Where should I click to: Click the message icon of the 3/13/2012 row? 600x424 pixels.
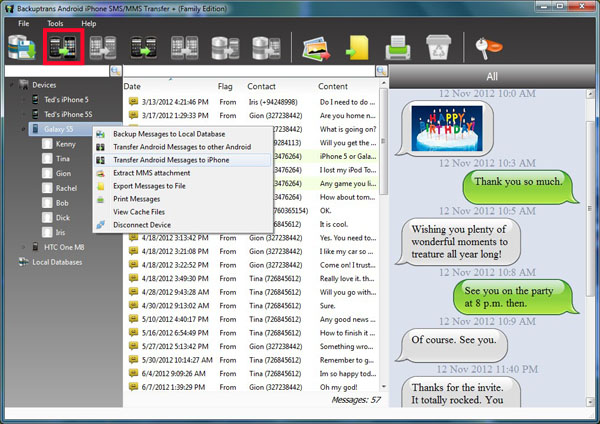click(133, 101)
